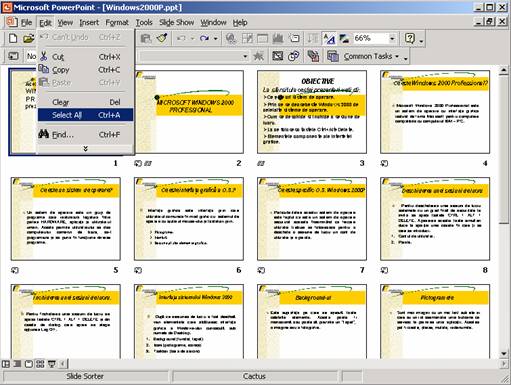Click the vertical scrollbar down arrow
The height and width of the screenshot is (385, 511).
[x=504, y=353]
